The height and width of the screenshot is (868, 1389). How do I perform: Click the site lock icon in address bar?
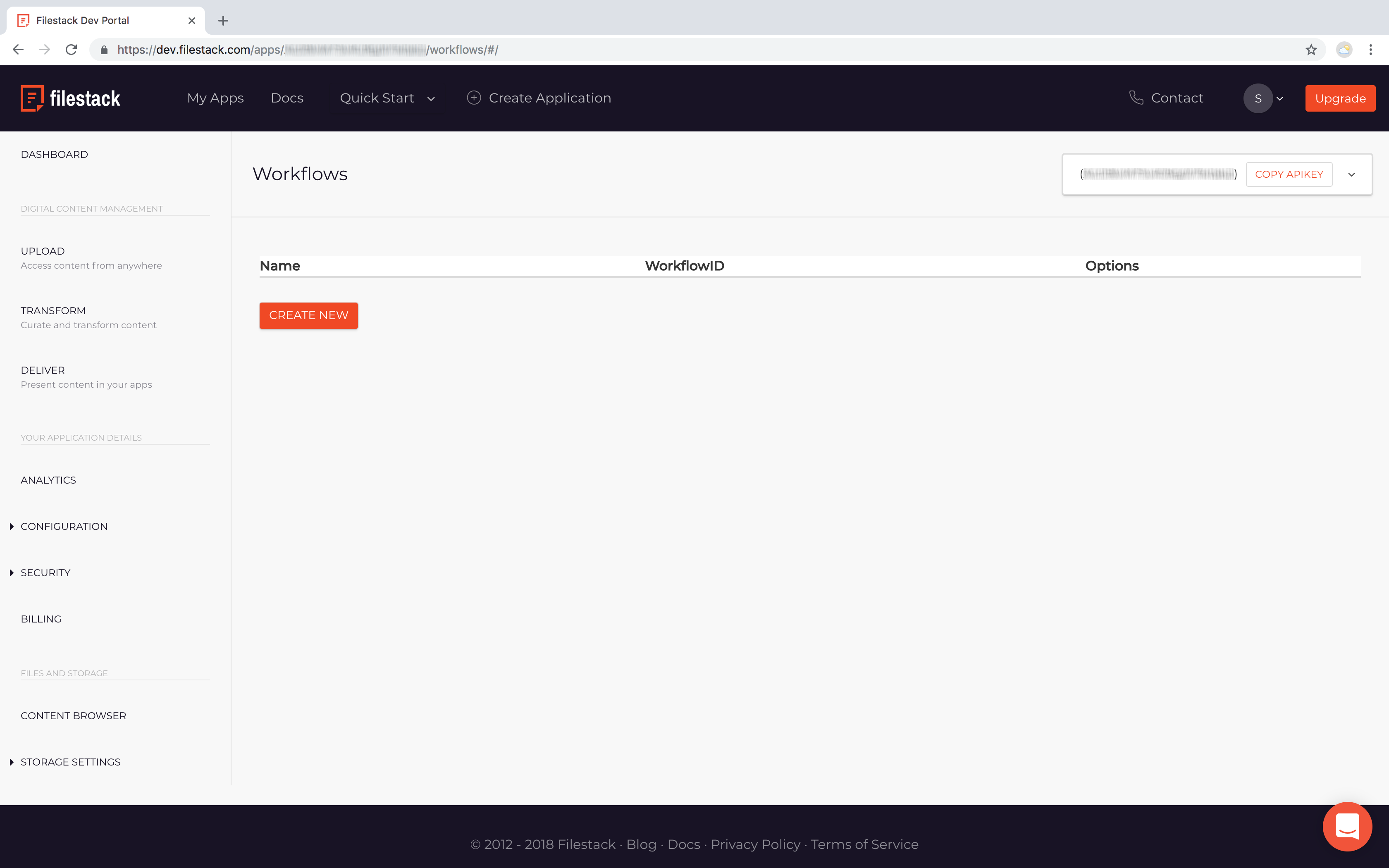[104, 50]
